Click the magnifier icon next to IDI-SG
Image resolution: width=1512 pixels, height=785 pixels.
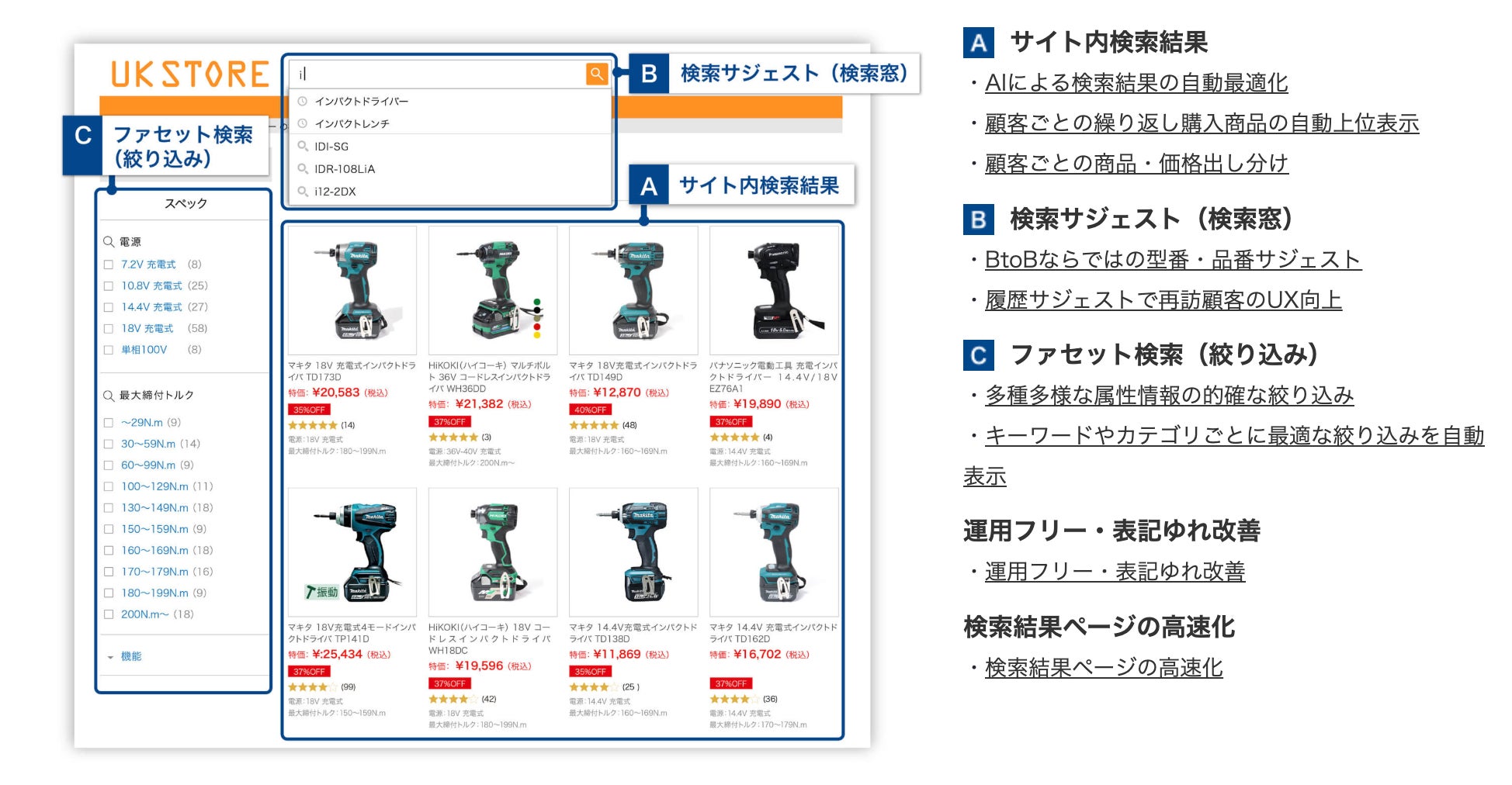point(303,146)
